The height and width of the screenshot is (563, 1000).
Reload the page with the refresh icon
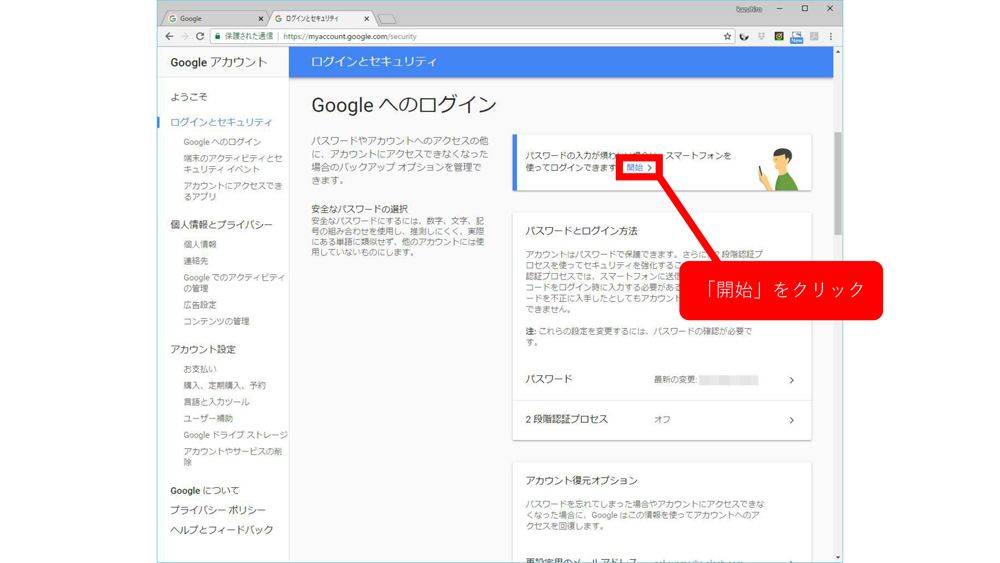click(200, 36)
